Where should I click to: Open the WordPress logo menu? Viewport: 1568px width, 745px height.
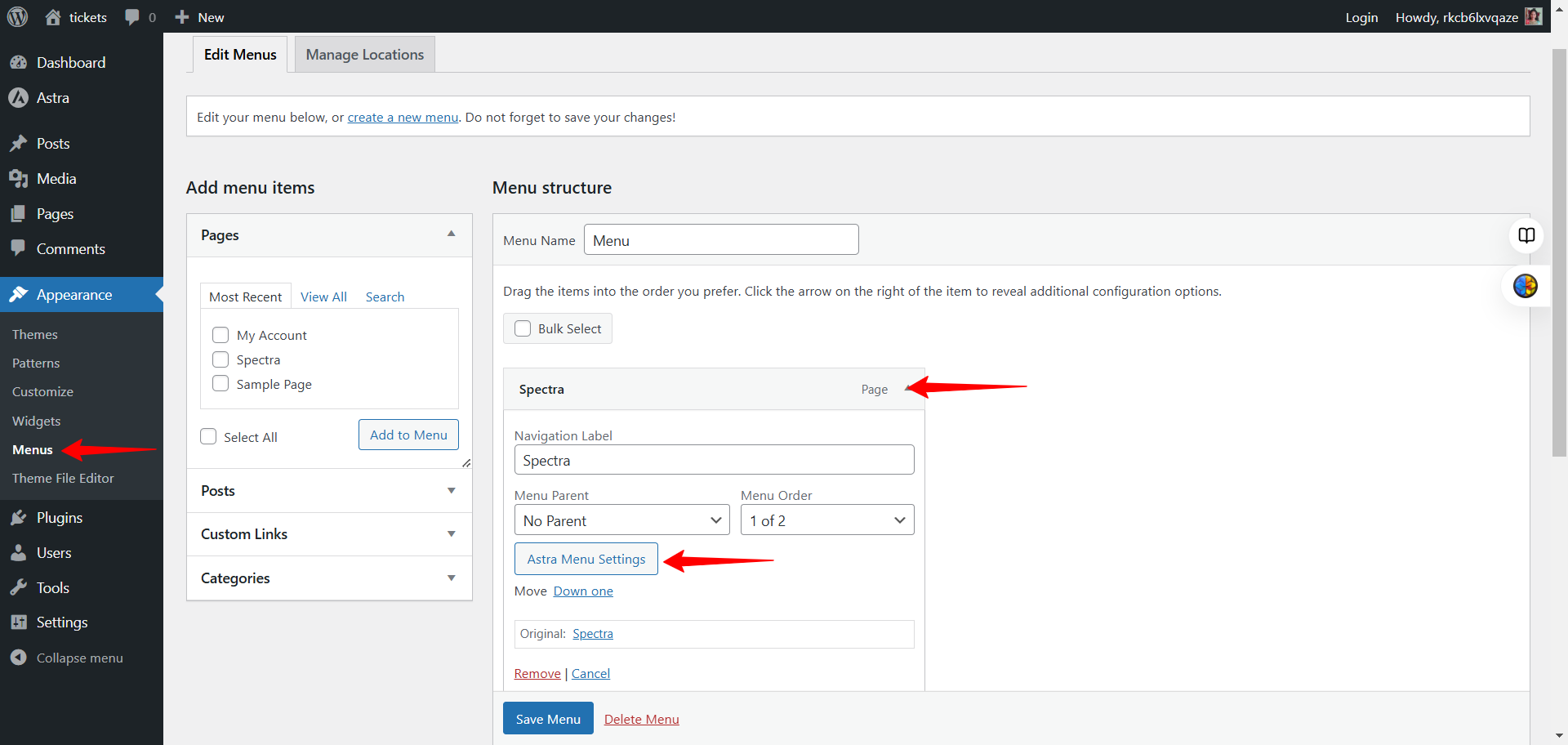click(17, 16)
